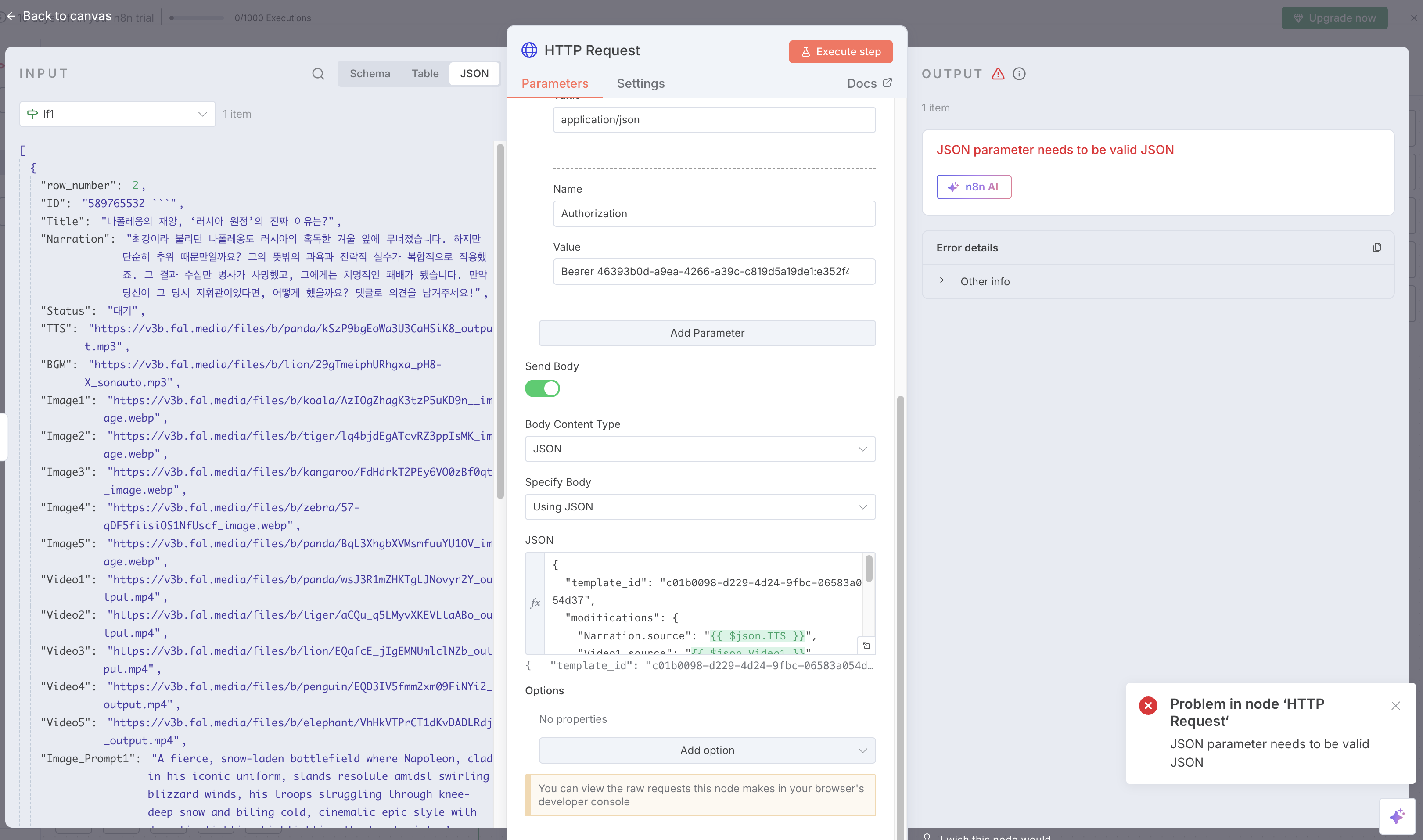
Task: Click the Add Parameter button
Action: (x=707, y=333)
